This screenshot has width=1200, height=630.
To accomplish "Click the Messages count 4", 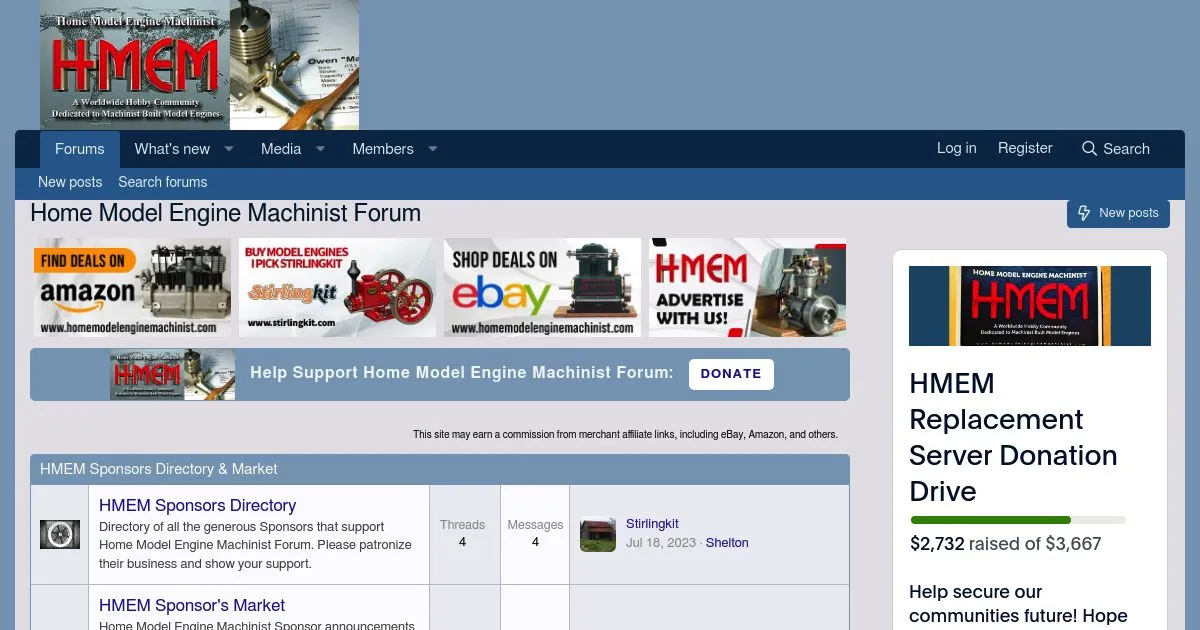I will [535, 542].
